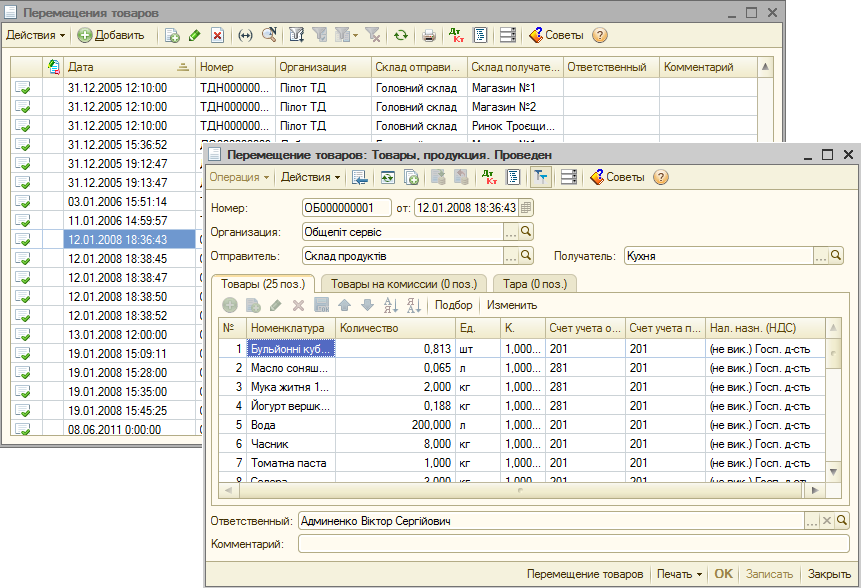Click the help icon in document window
861x588 pixels.
pos(661,177)
